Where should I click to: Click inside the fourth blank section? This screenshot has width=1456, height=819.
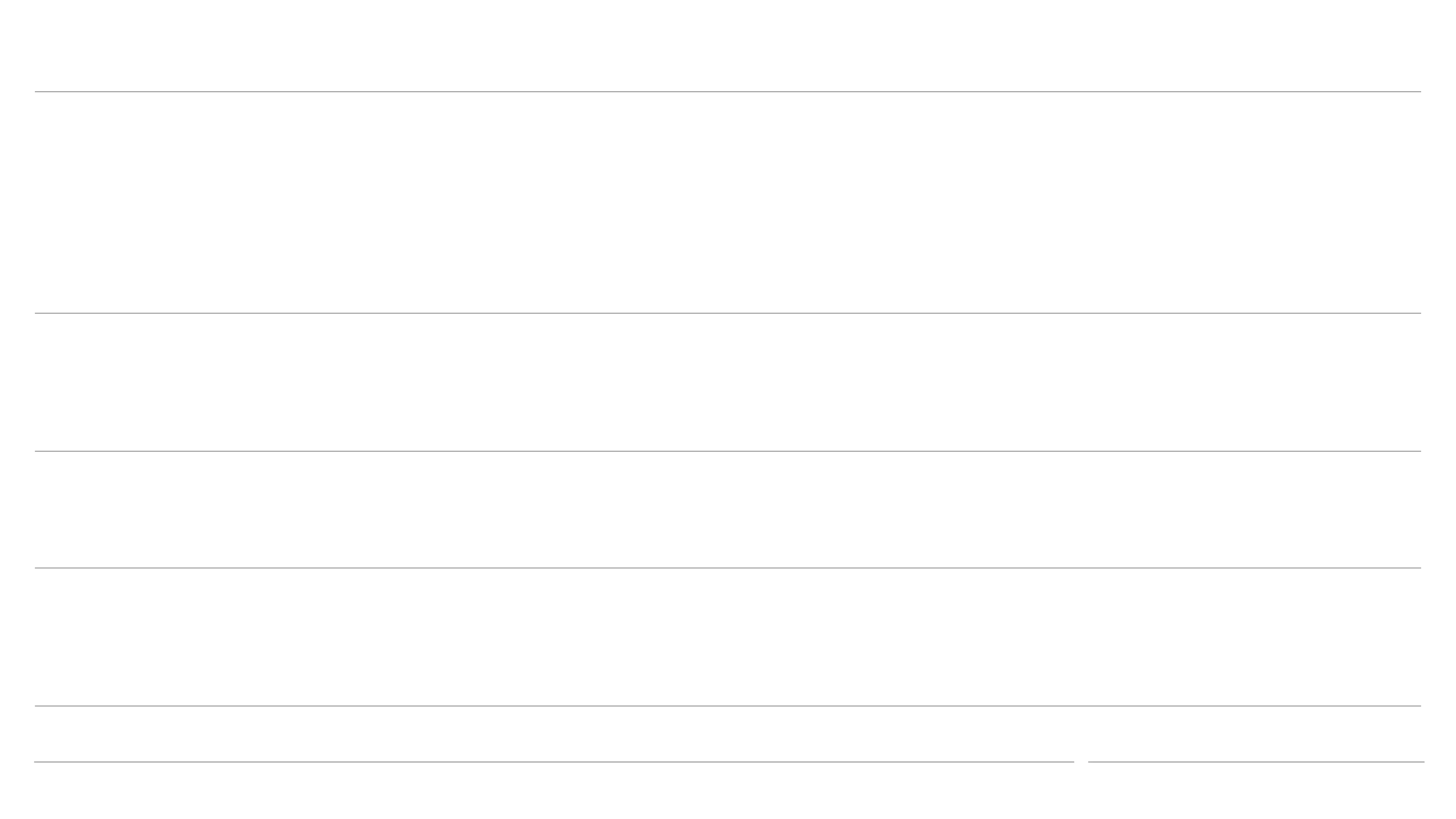pyautogui.click(x=728, y=637)
